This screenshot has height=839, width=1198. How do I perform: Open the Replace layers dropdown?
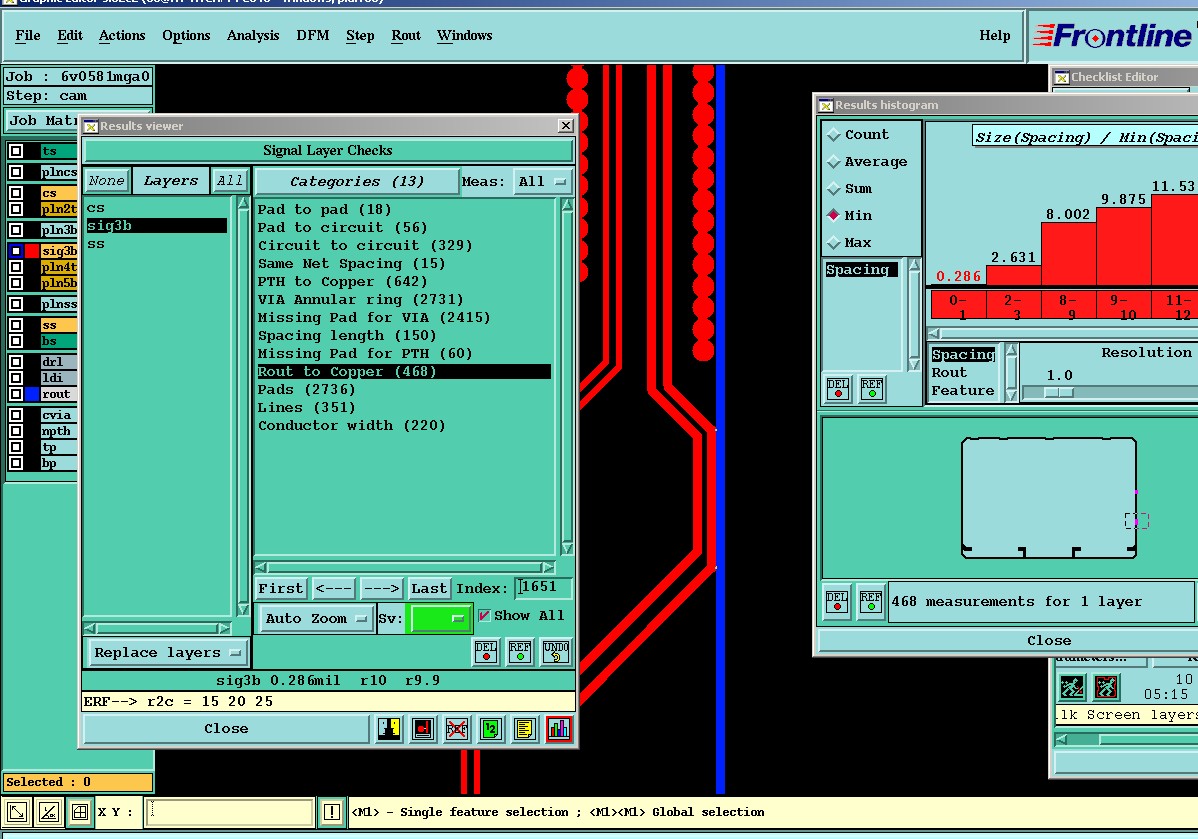167,653
